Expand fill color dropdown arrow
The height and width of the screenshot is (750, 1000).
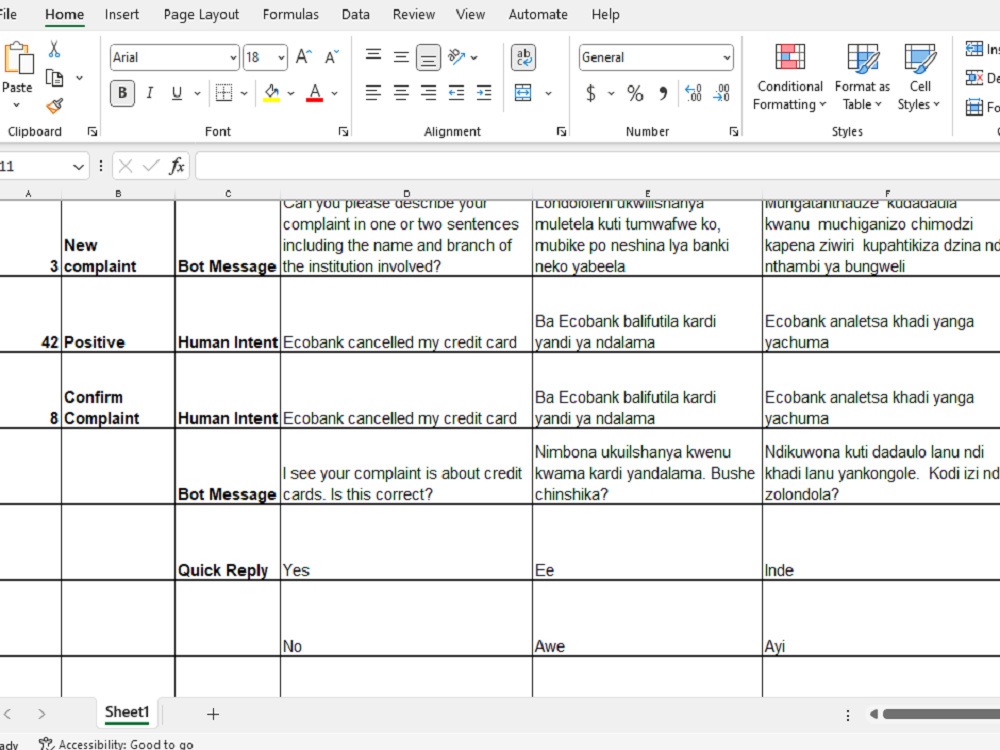tap(291, 94)
